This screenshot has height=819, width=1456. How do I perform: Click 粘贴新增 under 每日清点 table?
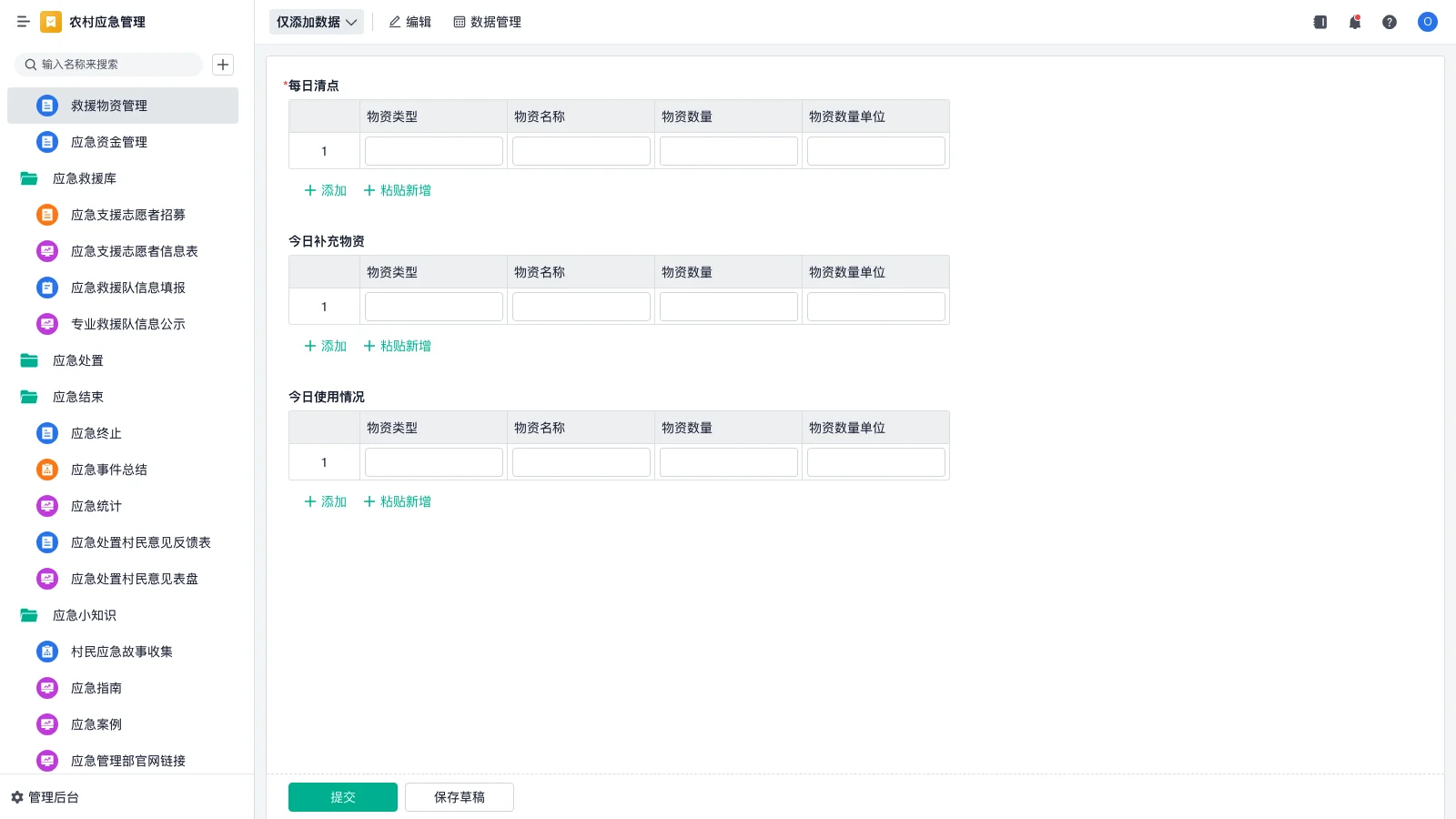coord(398,190)
